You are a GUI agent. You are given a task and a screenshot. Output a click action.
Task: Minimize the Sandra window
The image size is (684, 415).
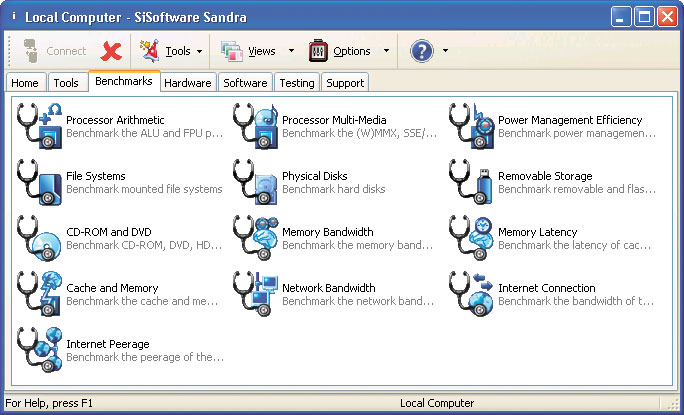621,17
